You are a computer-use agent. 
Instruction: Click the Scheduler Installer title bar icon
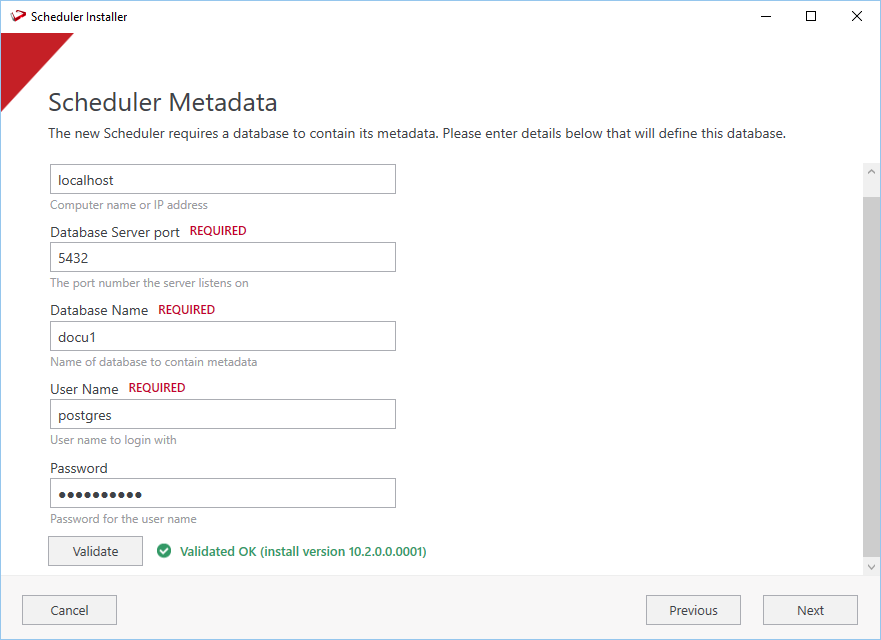18,16
